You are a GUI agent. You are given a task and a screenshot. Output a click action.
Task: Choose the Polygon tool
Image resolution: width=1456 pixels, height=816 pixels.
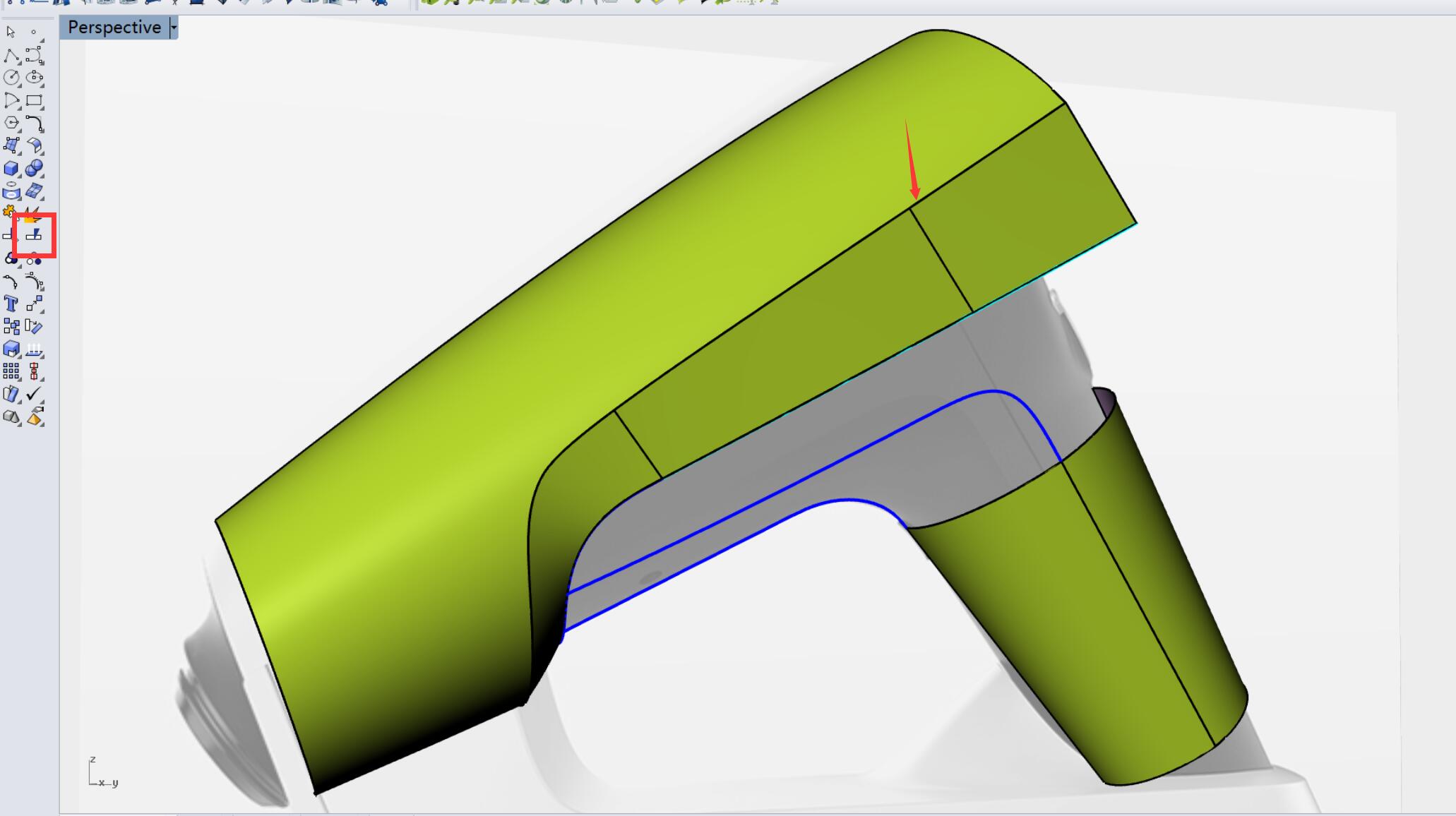point(11,123)
